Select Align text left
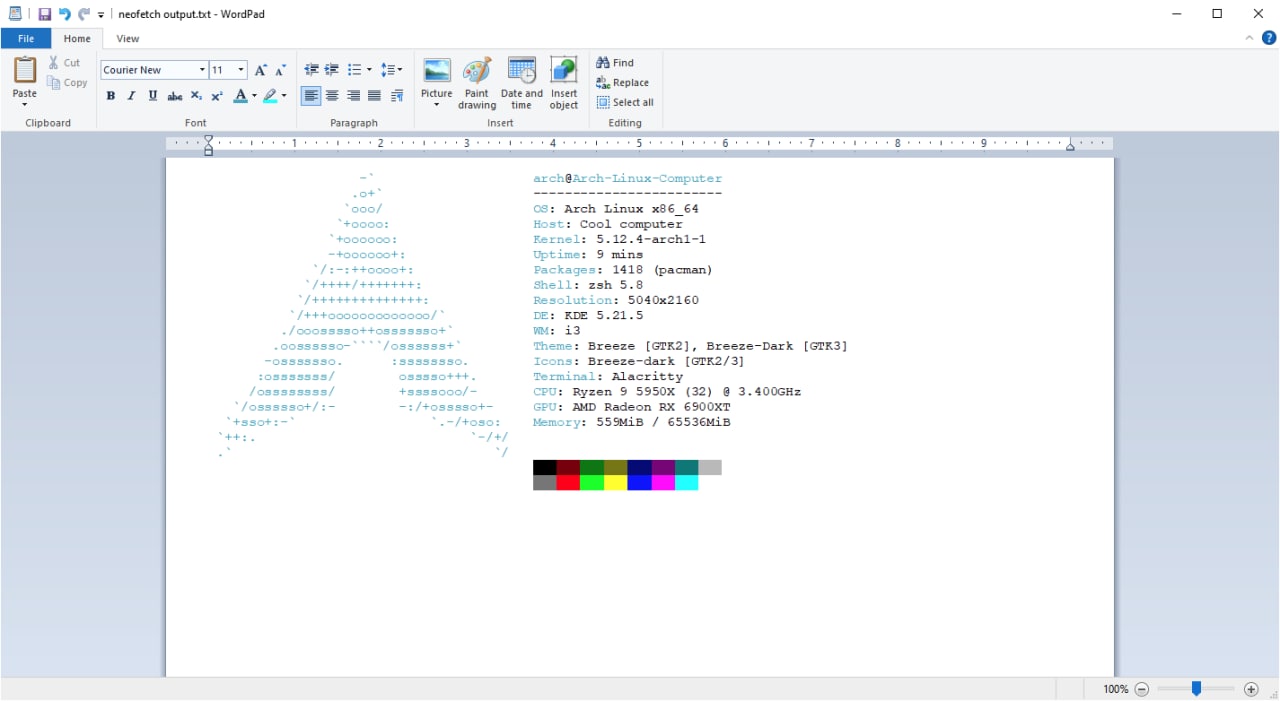 pos(311,96)
